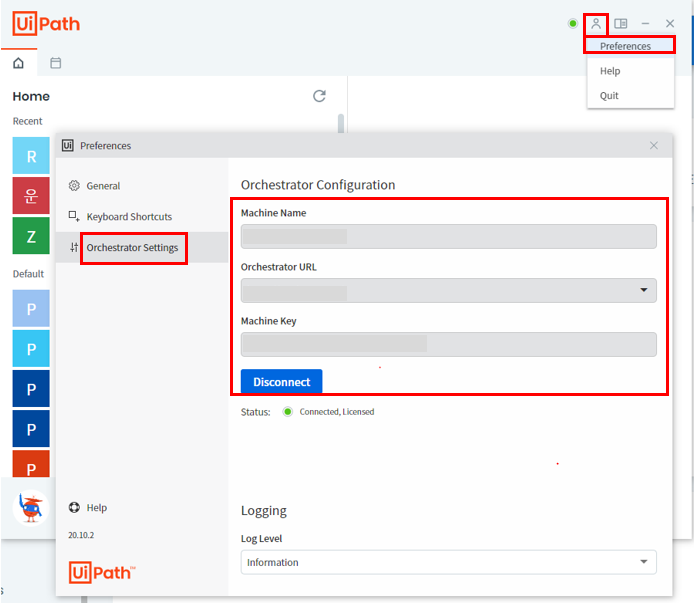Toggle the side panel layout icon

coord(622,24)
